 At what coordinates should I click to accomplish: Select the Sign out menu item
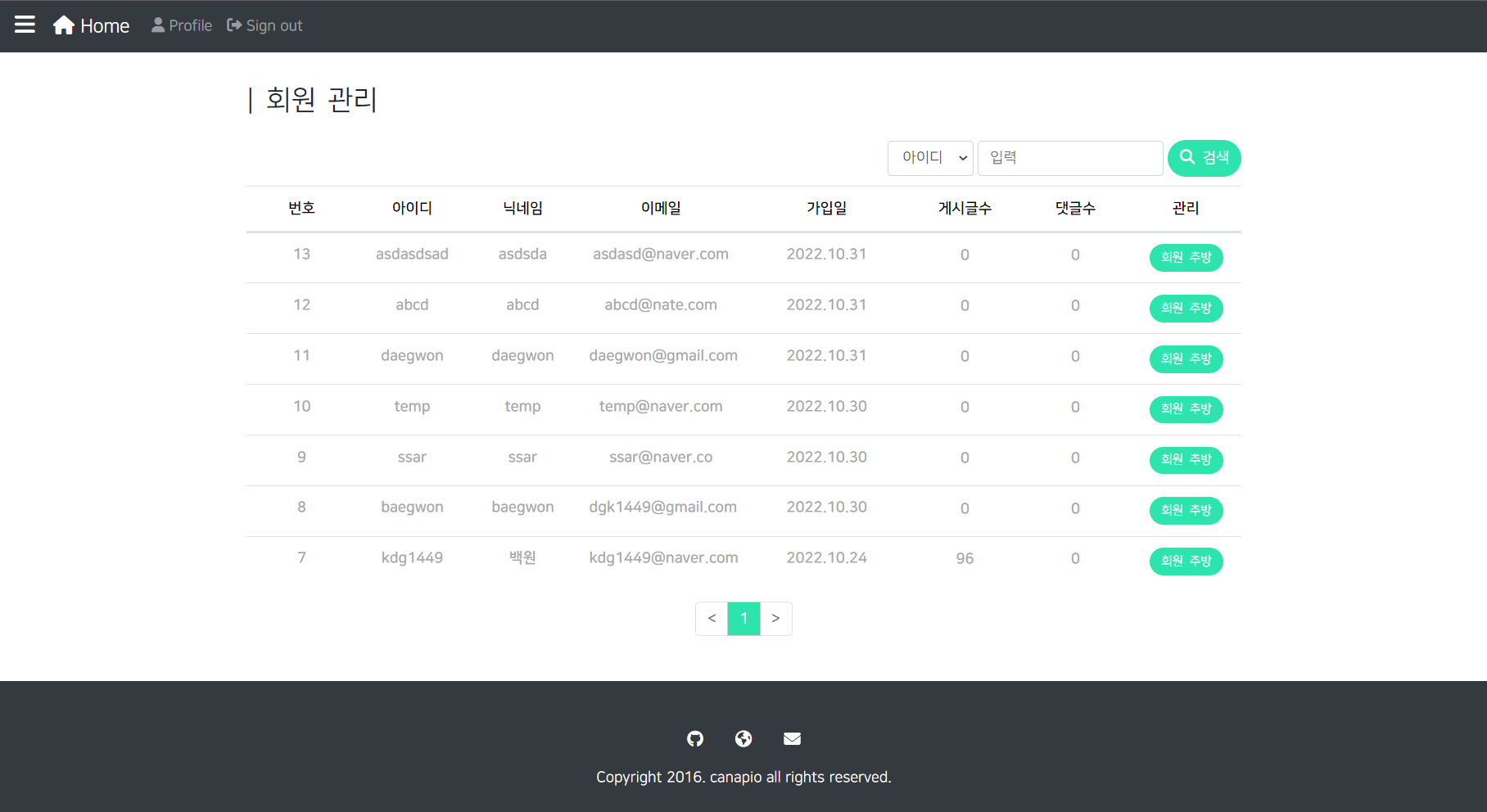point(264,25)
